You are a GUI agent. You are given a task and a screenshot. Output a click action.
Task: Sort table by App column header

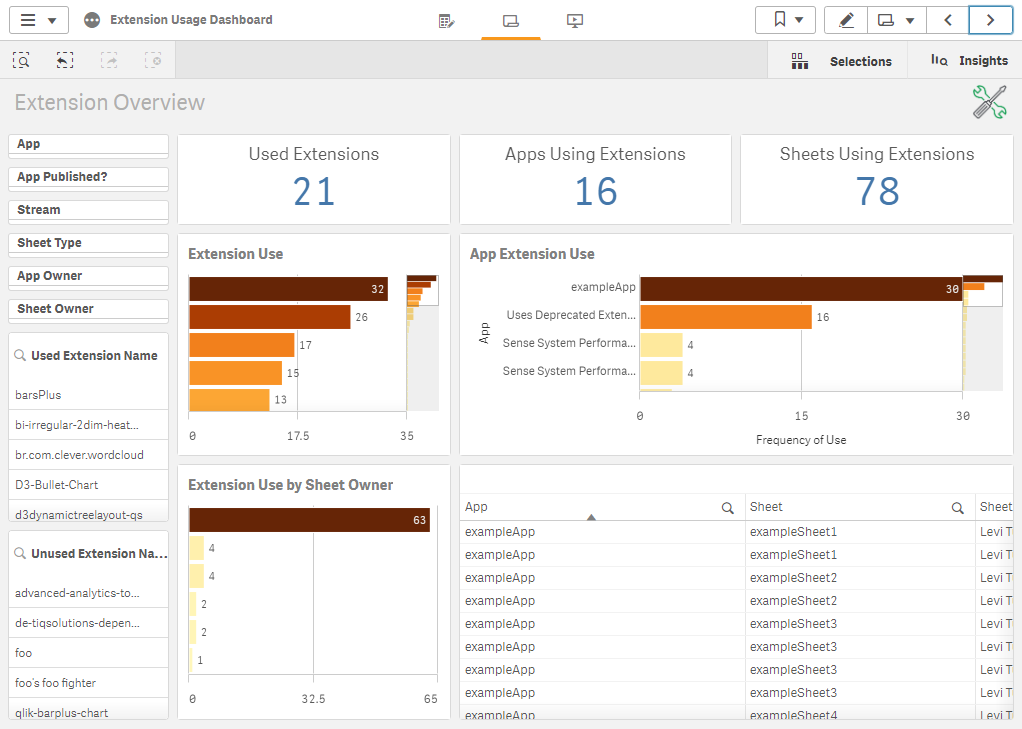click(x=476, y=507)
